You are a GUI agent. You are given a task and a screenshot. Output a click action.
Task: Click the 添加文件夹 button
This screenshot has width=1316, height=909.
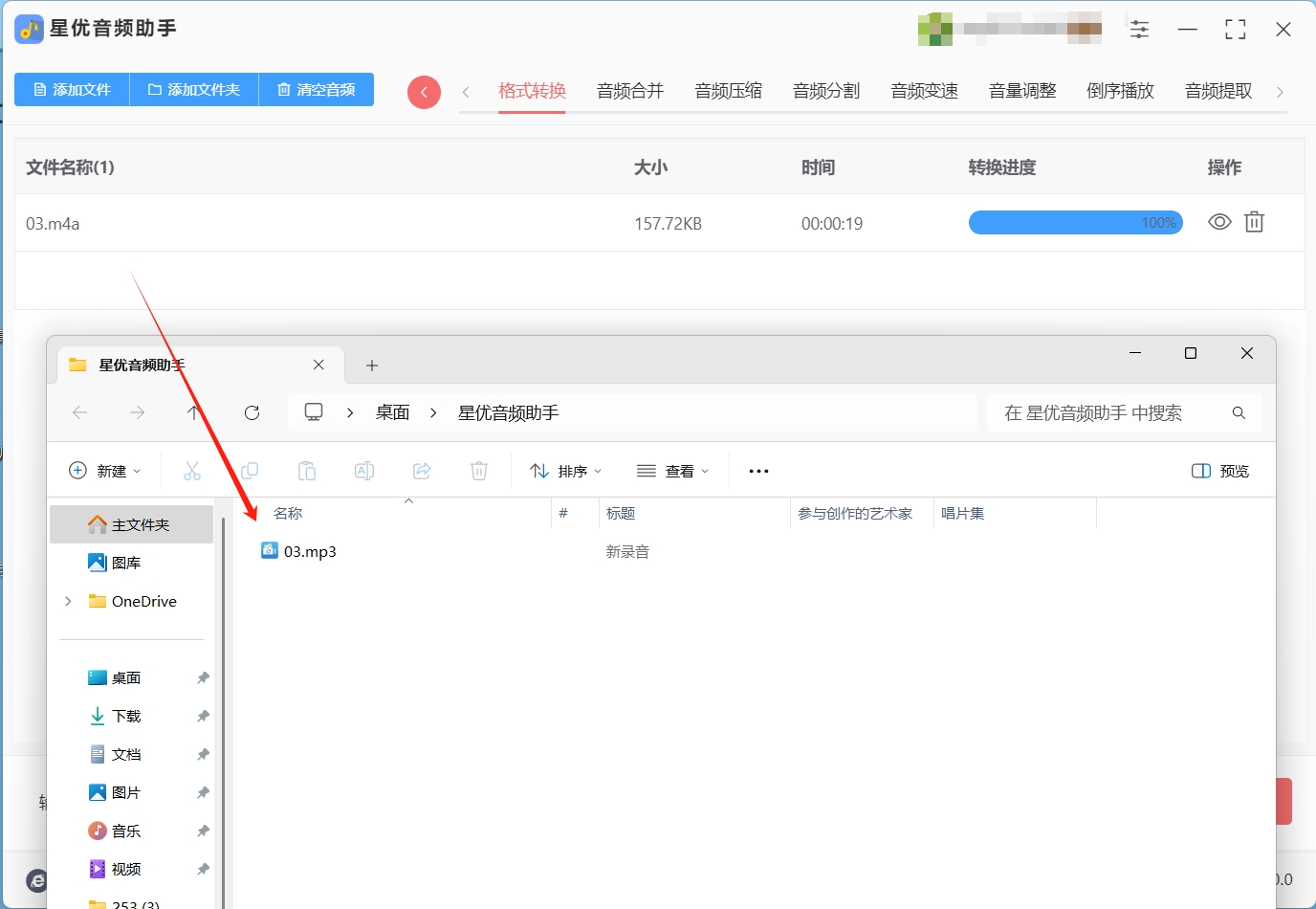click(x=194, y=89)
